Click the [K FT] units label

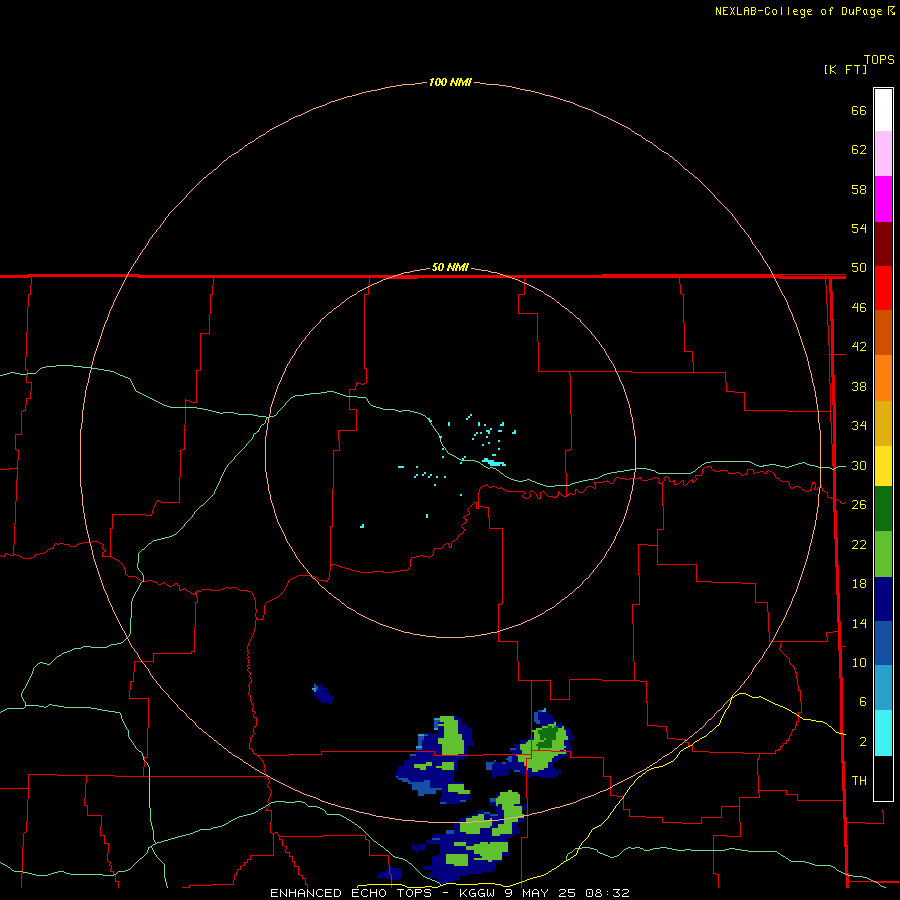[845, 69]
